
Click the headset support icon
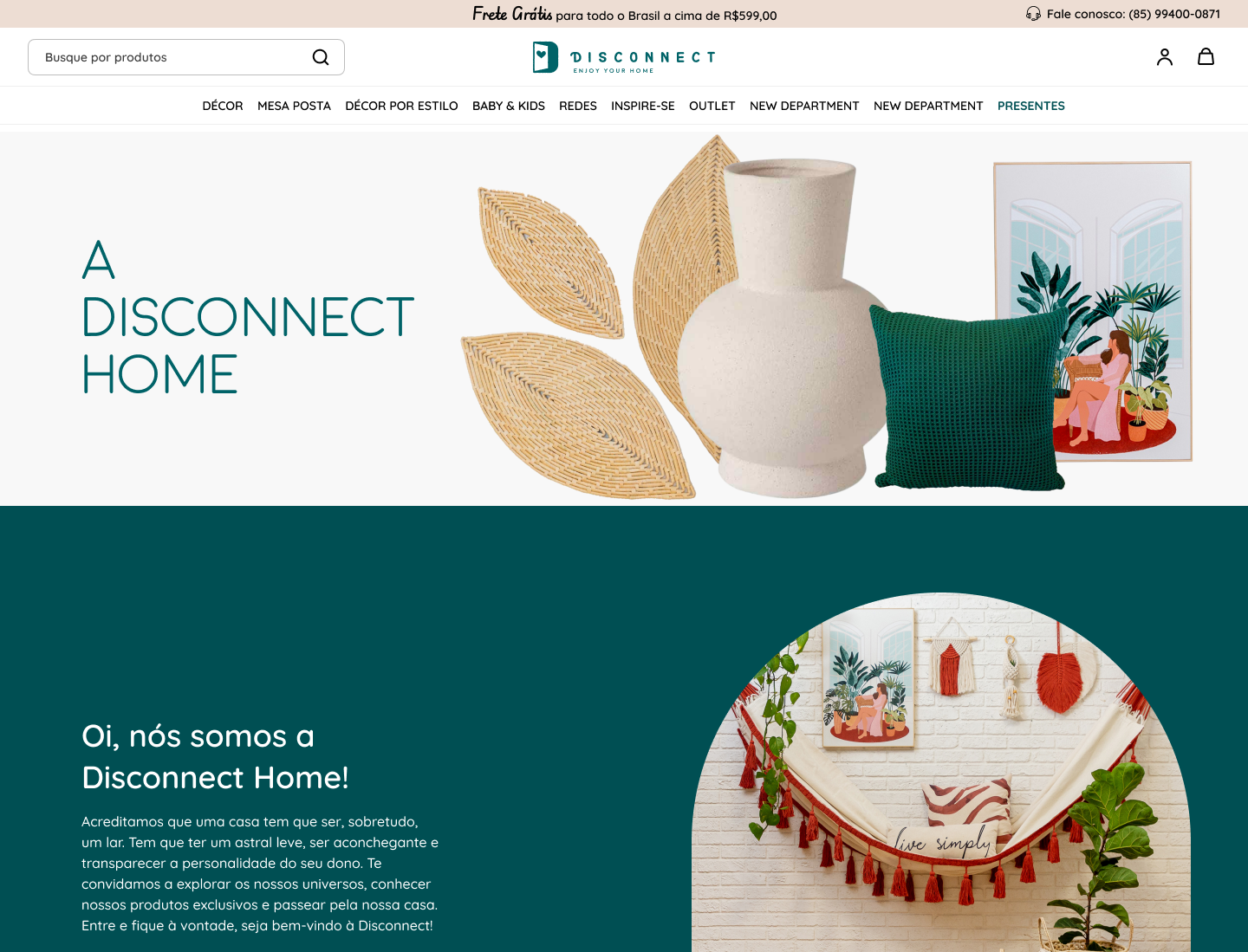[1033, 14]
